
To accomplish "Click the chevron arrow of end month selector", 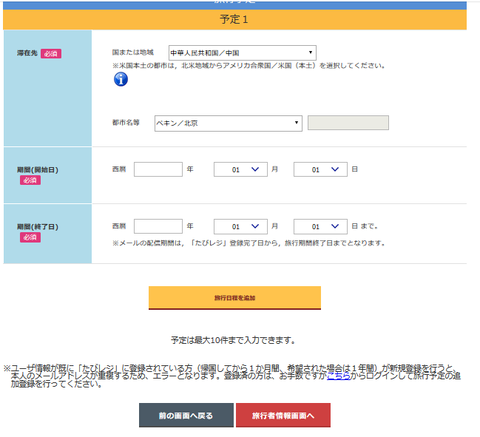I will pyautogui.click(x=255, y=226).
